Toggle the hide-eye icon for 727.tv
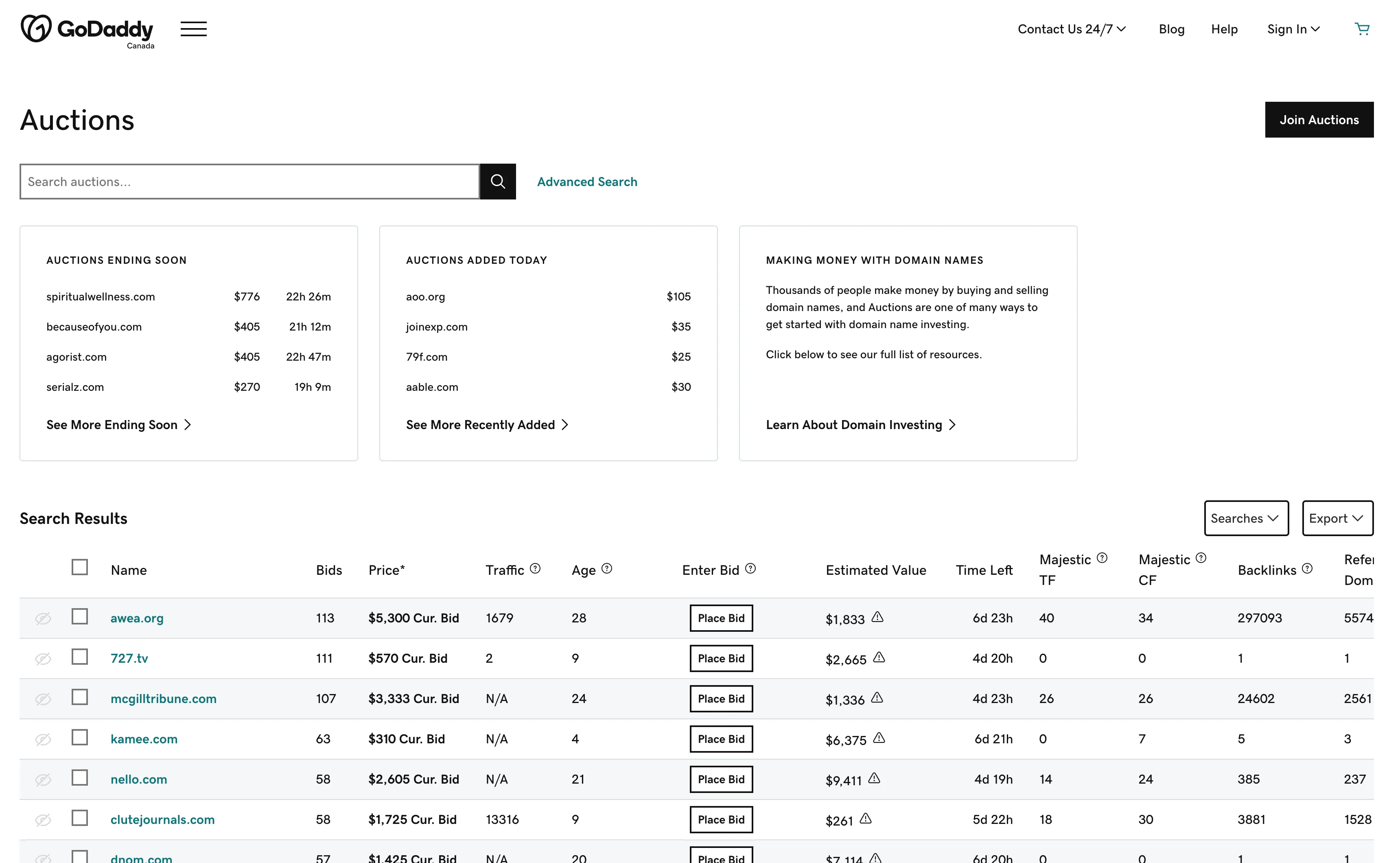 point(43,659)
